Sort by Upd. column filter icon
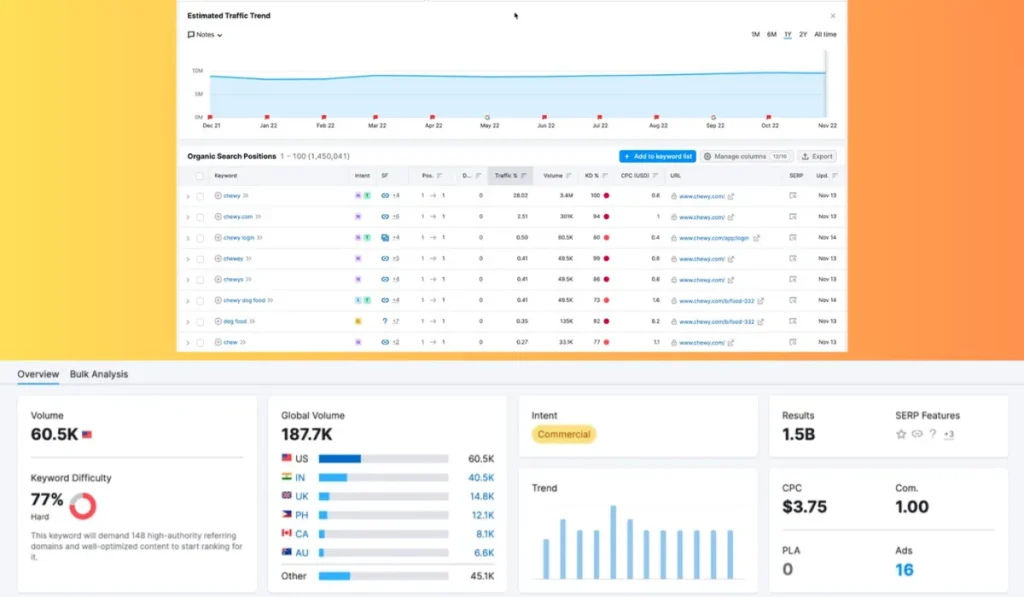This screenshot has height=597, width=1024. pyautogui.click(x=835, y=176)
